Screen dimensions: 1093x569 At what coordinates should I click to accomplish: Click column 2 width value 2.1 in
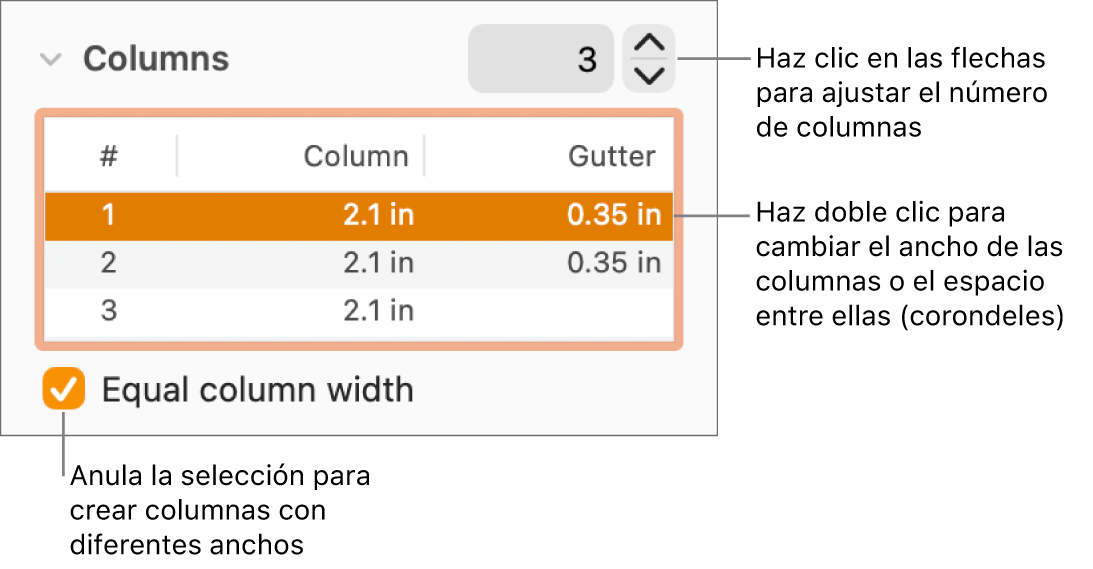pyautogui.click(x=378, y=263)
